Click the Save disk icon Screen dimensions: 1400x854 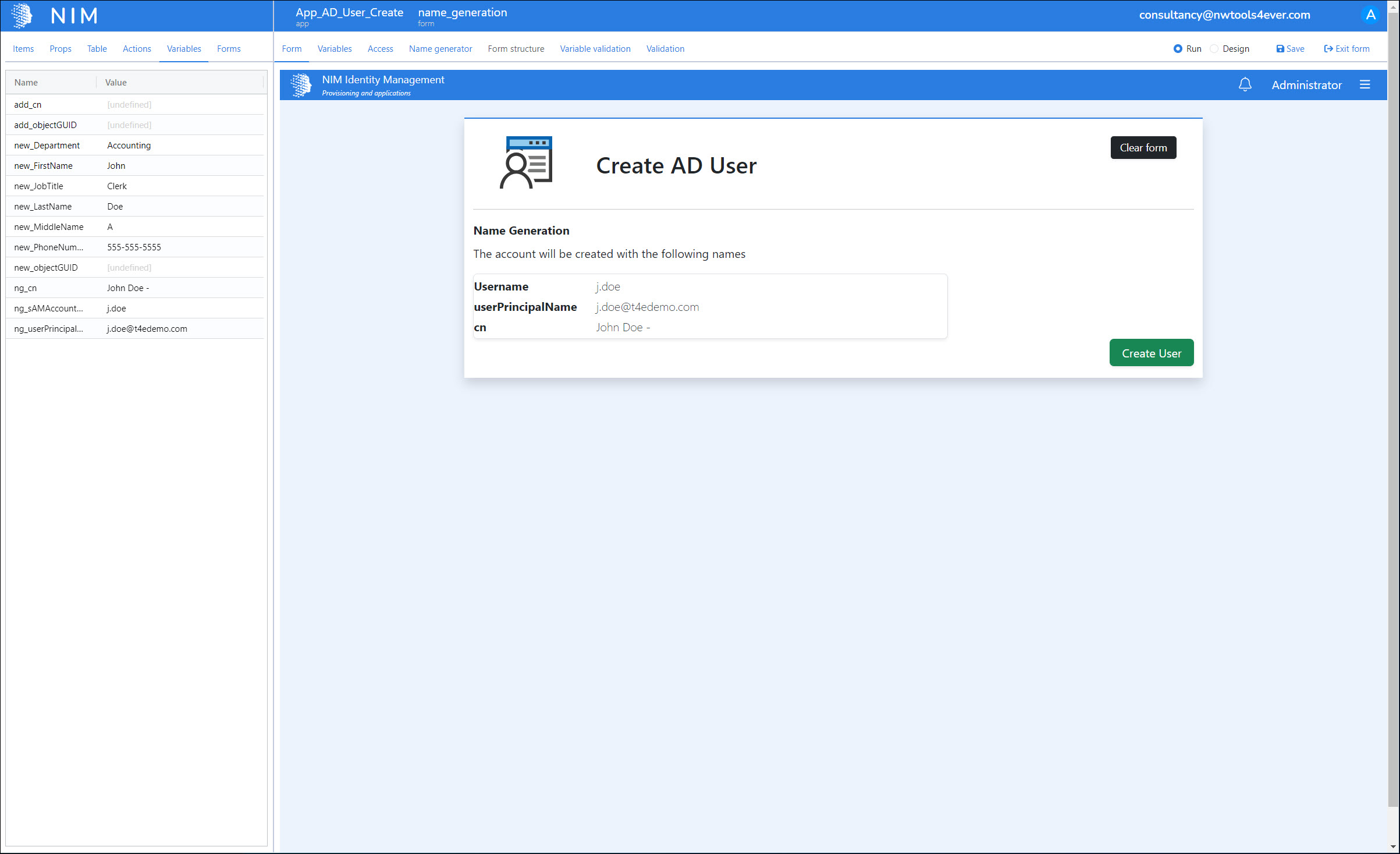tap(1280, 49)
